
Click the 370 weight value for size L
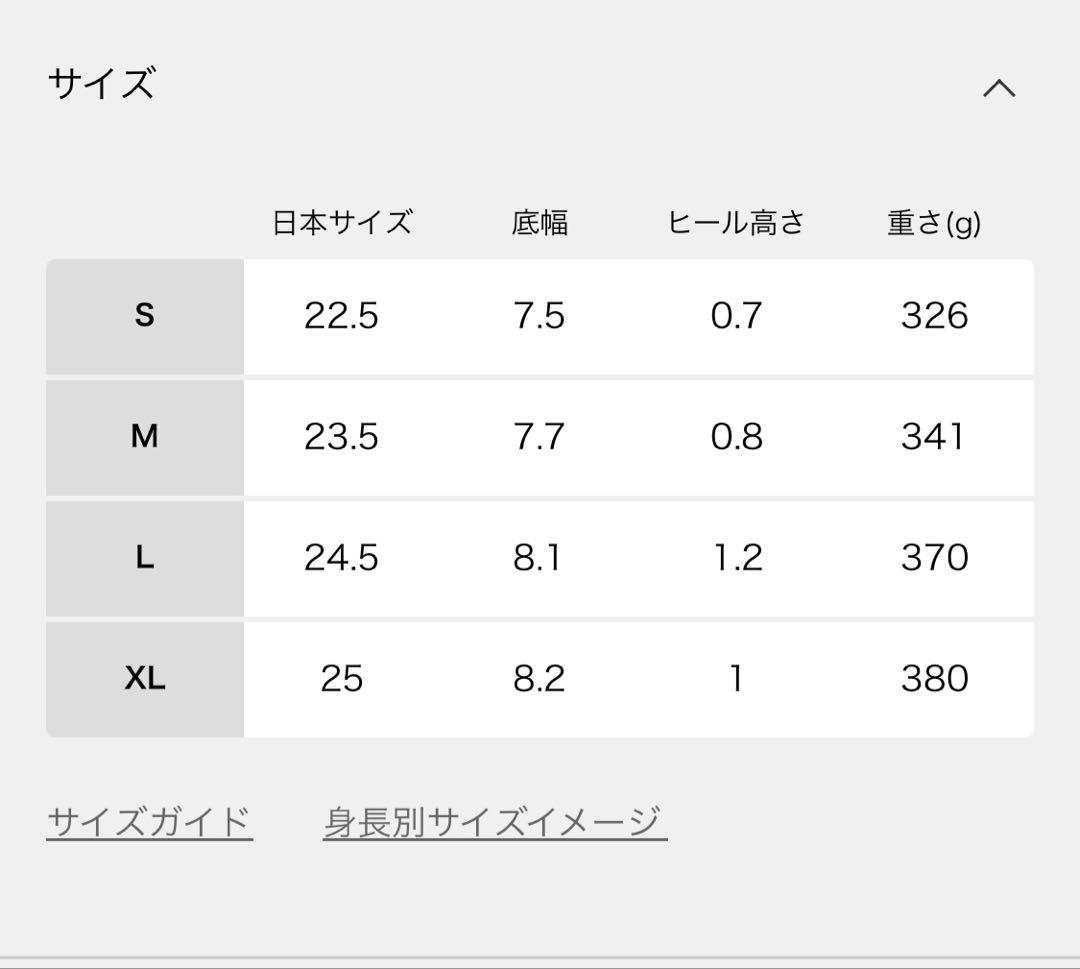point(931,558)
